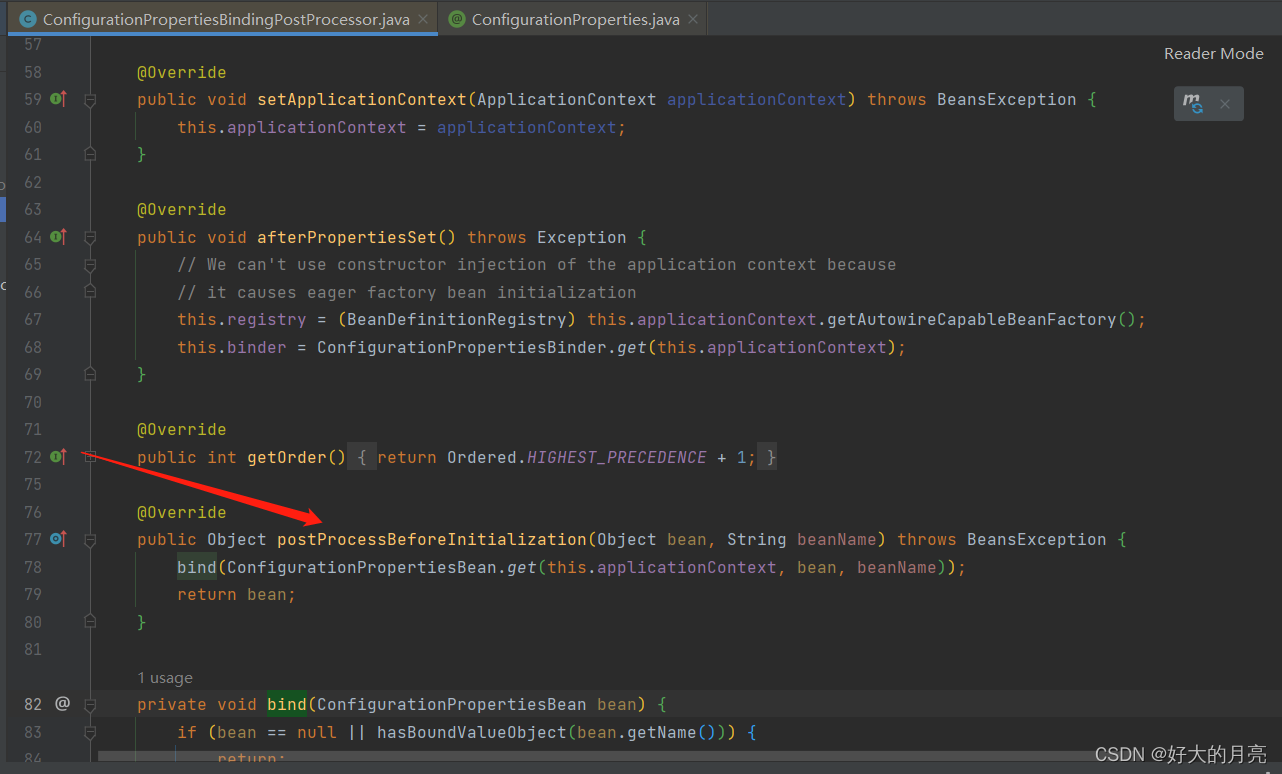
Task: Switch to ConfigurationPropertiesBindingPostProcessor.java tab
Action: tap(226, 19)
